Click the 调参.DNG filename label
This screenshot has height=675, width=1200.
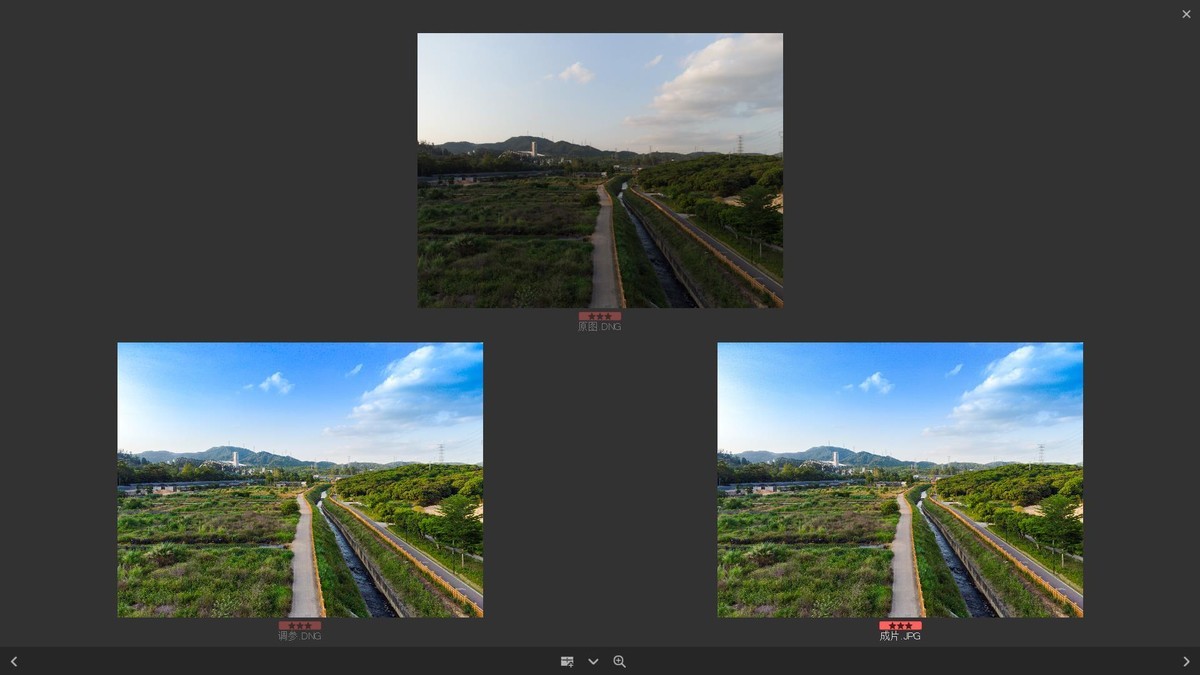[x=300, y=636]
